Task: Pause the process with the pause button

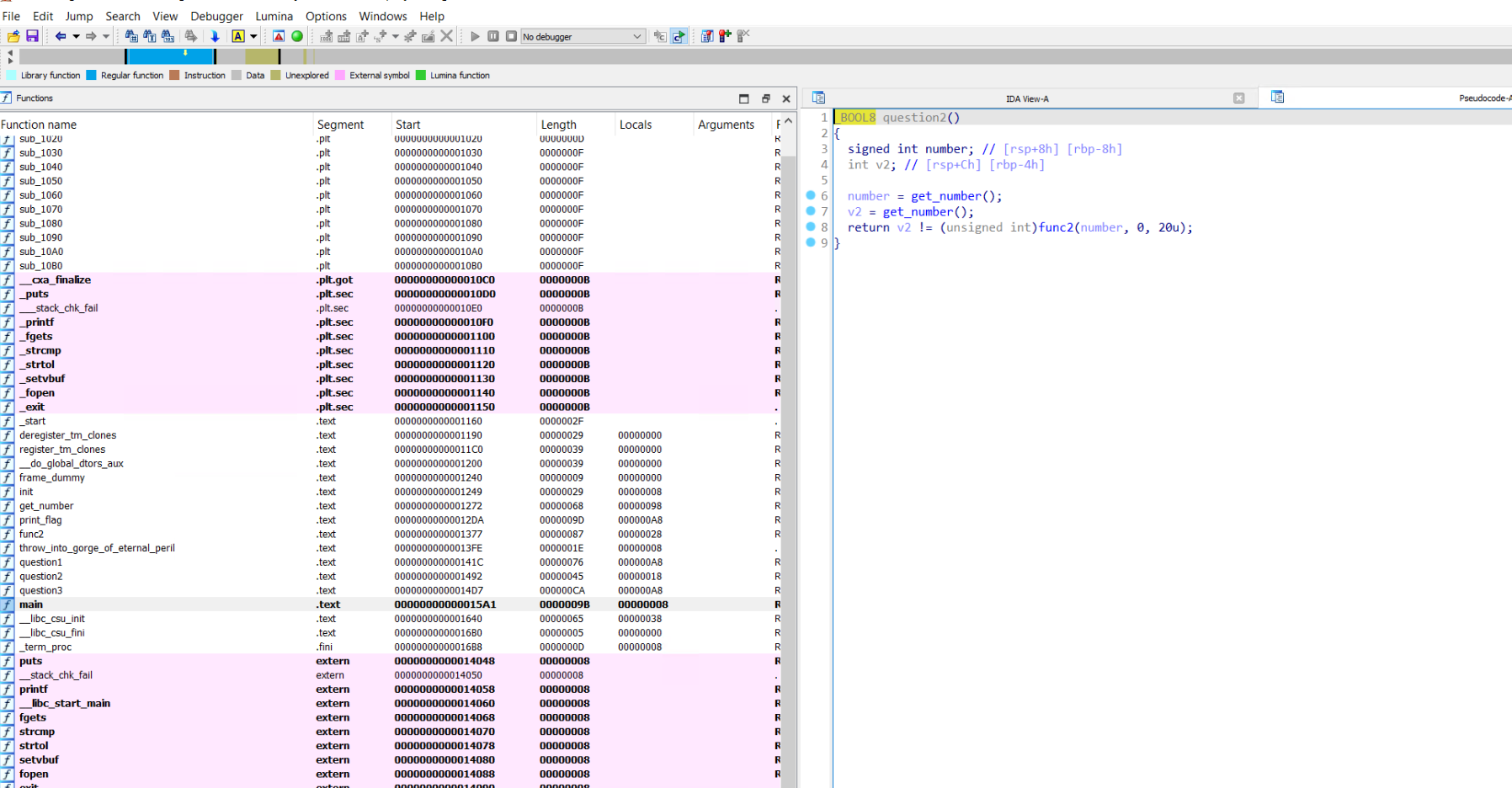Action: (x=493, y=36)
